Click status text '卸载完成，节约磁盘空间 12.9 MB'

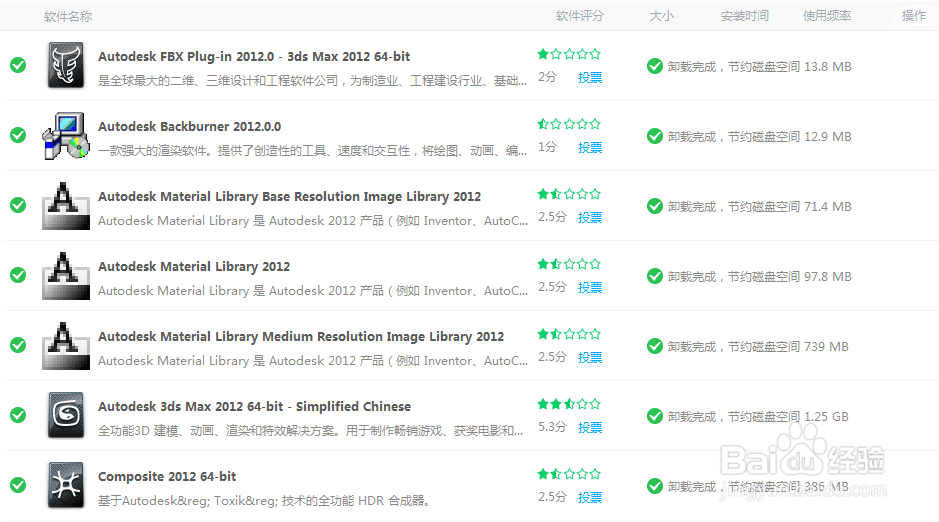[x=759, y=136]
